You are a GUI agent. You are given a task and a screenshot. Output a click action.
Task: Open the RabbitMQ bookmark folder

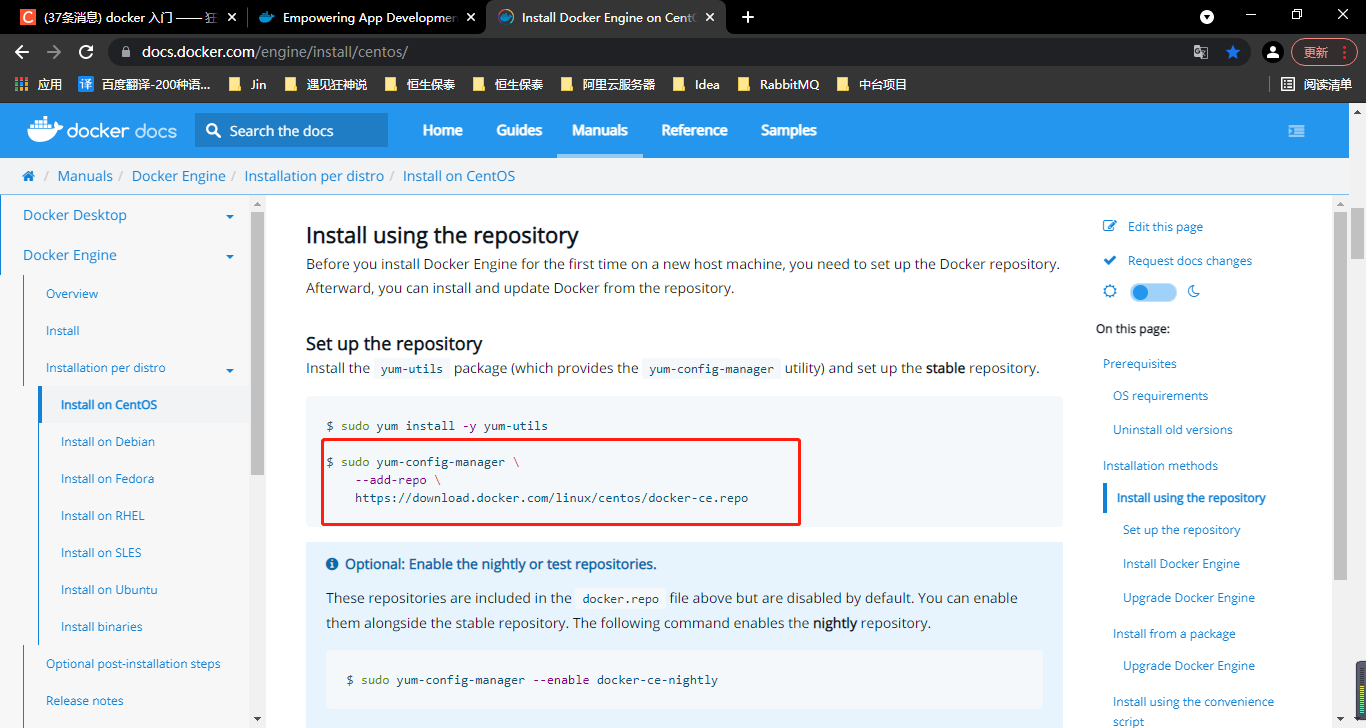tap(778, 84)
